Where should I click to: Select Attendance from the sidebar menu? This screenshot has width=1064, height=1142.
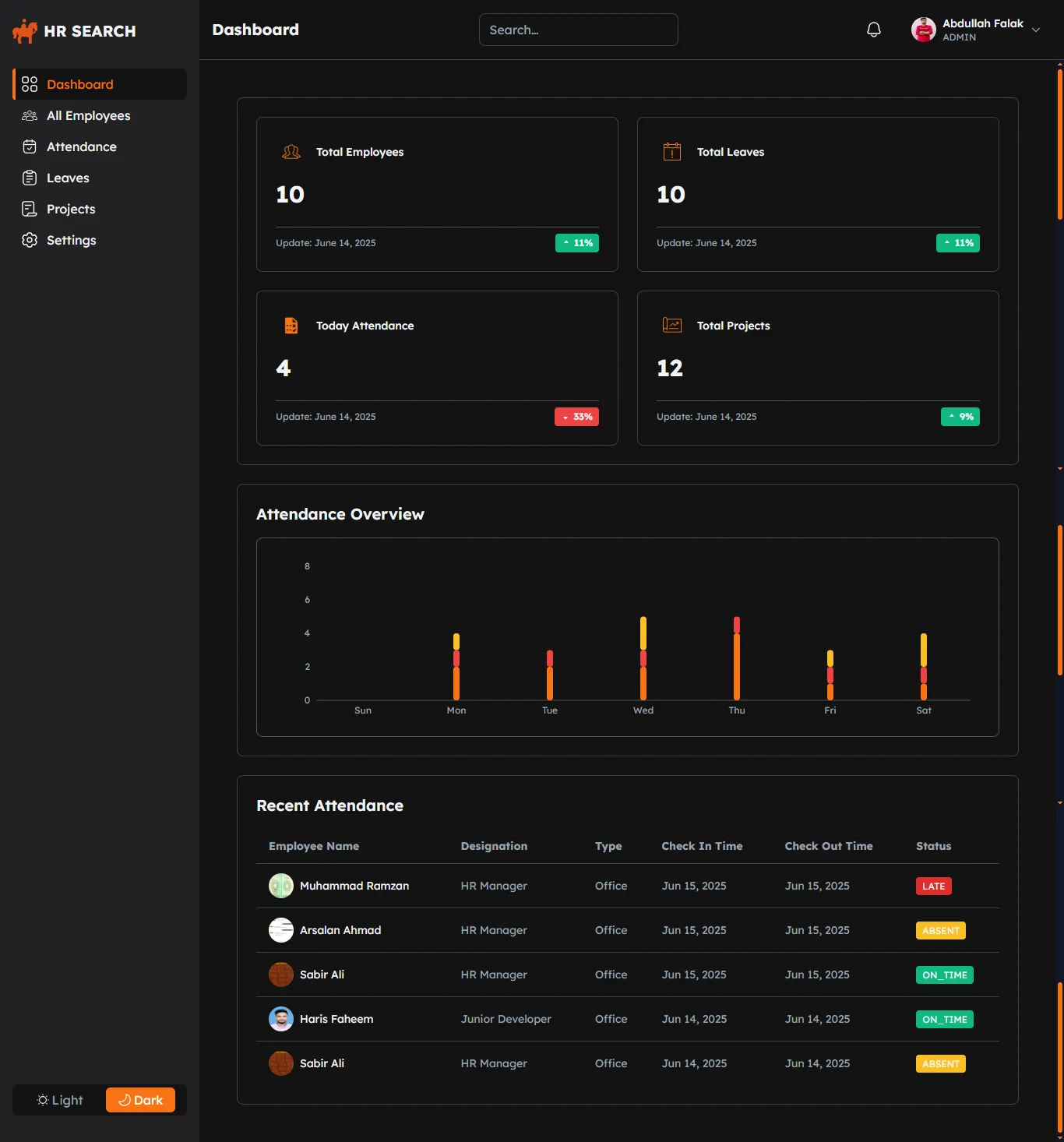coord(81,146)
